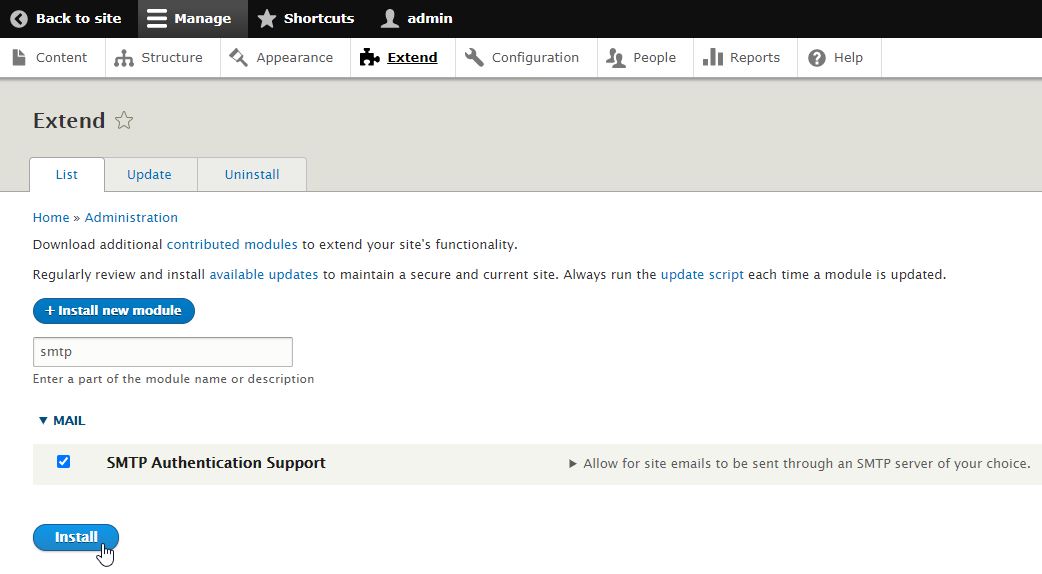Screen dimensions: 1042x574
Task: Open Shortcuts via the star icon
Action: click(x=266, y=19)
